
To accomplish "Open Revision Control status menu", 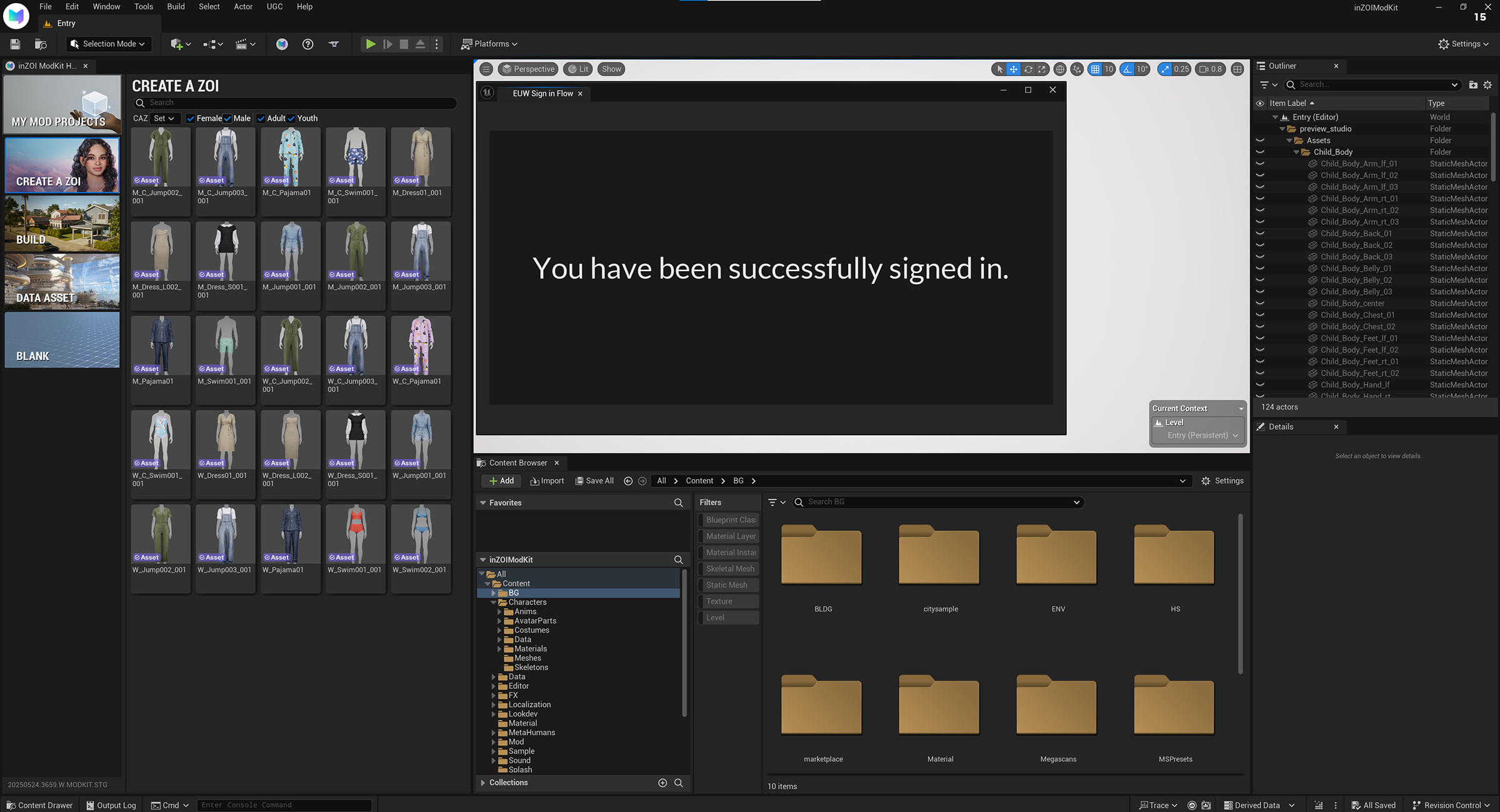I will (x=1451, y=805).
